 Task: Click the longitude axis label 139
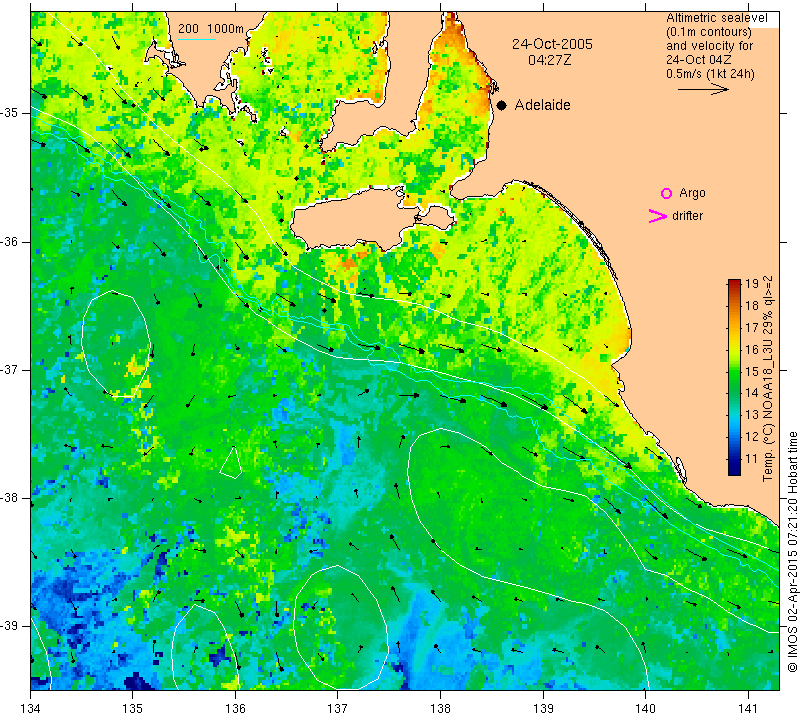(x=543, y=708)
